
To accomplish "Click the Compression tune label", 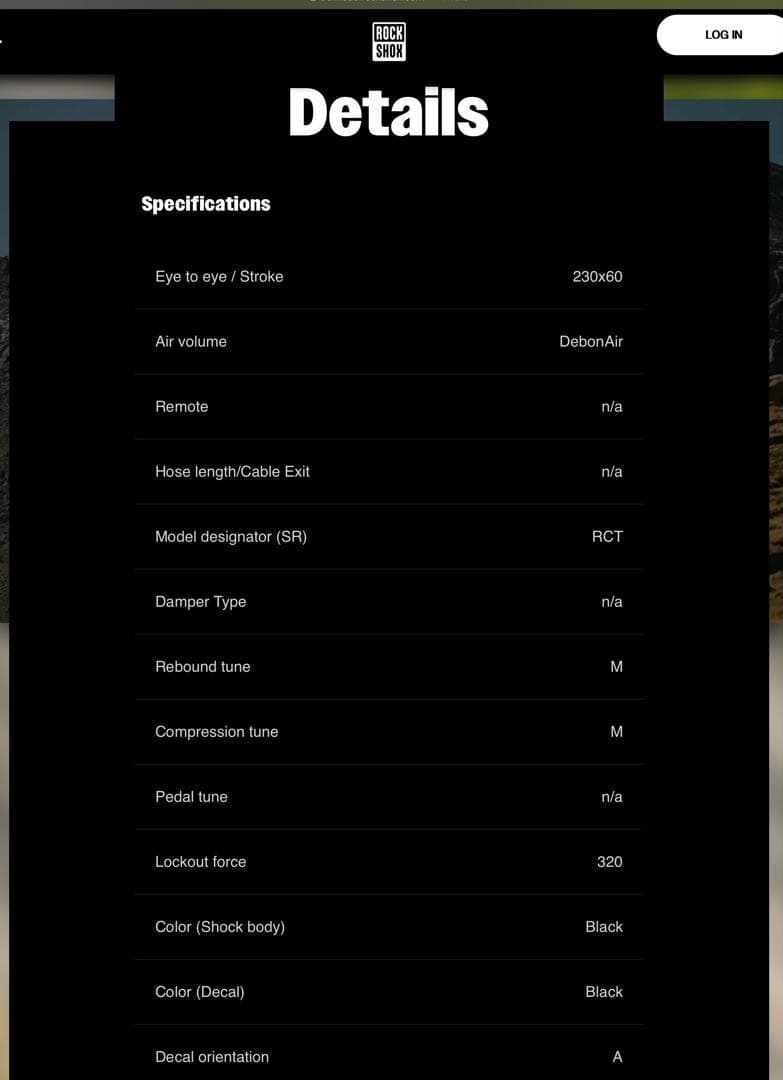I will pos(217,732).
